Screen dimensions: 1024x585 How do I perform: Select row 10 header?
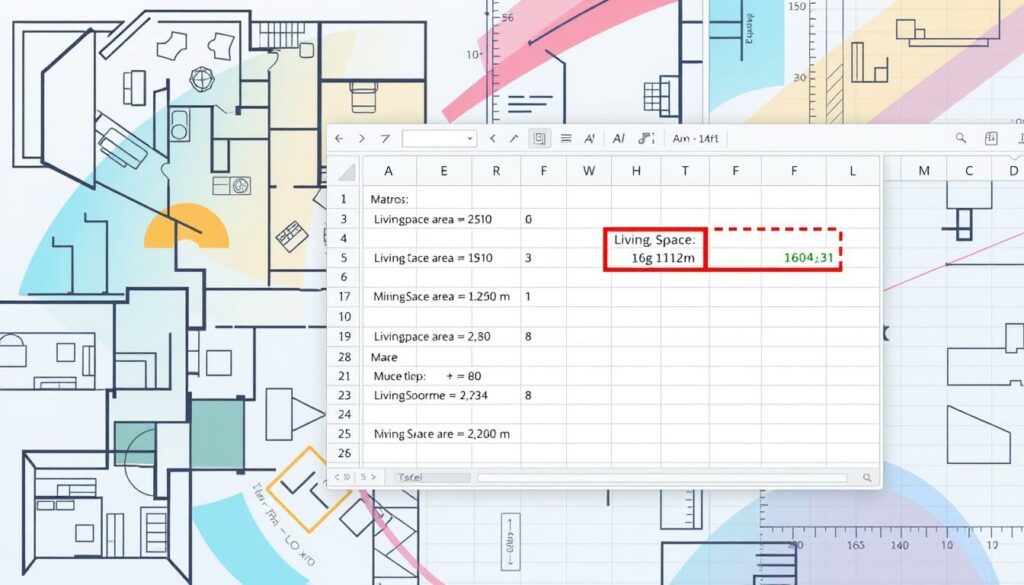[x=344, y=317]
